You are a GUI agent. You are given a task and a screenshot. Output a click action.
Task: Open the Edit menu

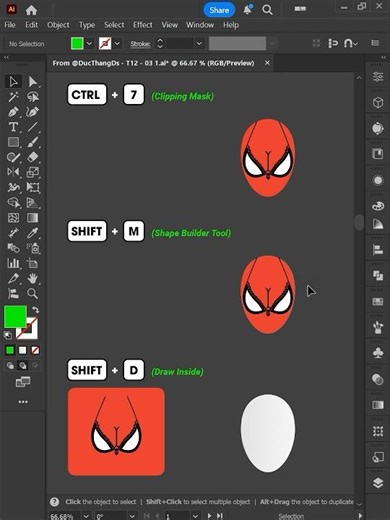pos(31,25)
